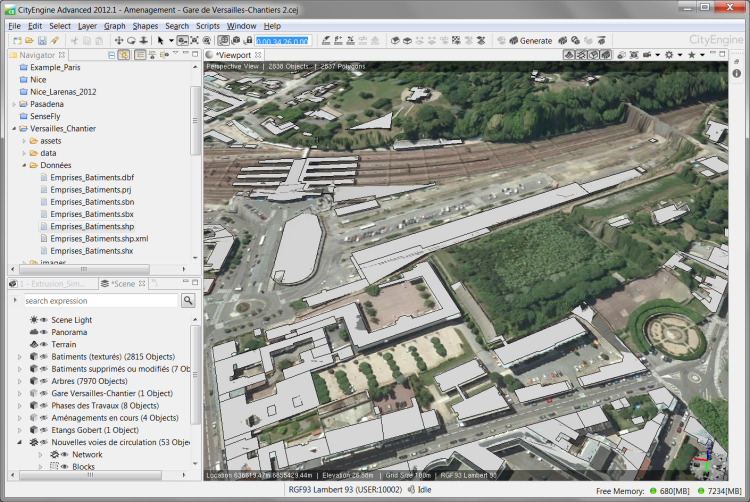
Task: Select the Move (translate) tool
Action: click(119, 41)
